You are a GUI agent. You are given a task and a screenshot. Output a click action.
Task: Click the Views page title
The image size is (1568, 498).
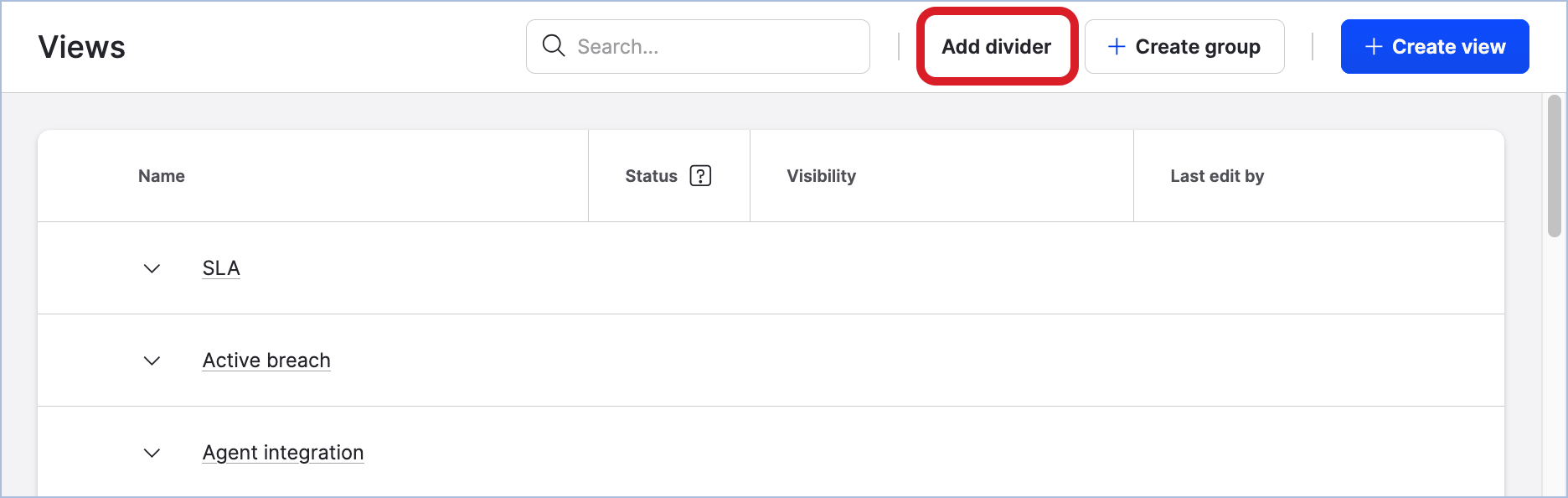tap(80, 46)
